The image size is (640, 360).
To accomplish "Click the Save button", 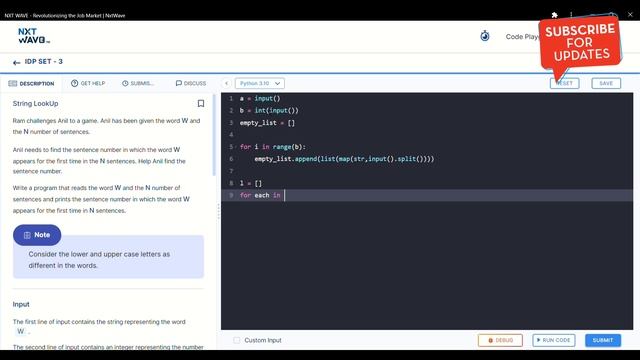I will [x=606, y=83].
